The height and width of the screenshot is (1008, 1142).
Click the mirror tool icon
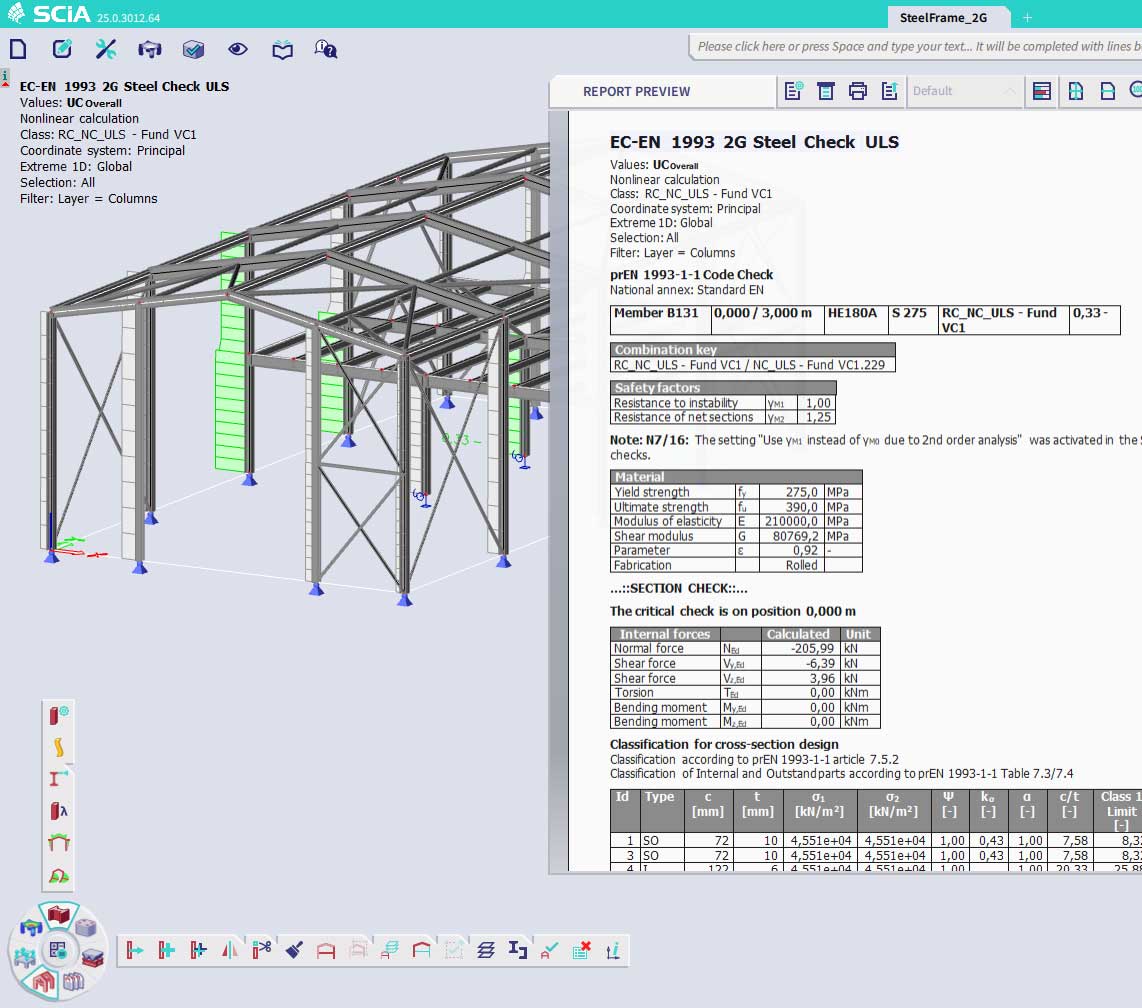click(230, 949)
